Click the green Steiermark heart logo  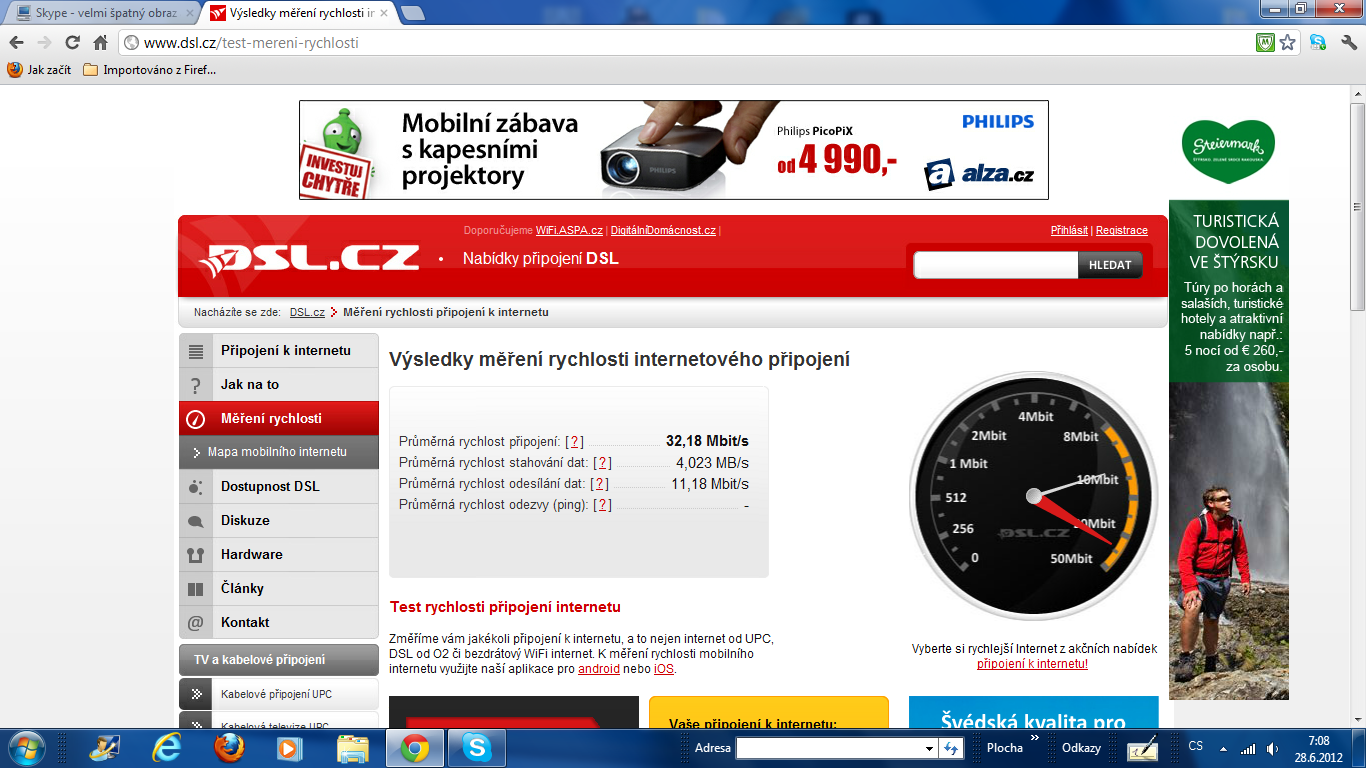pyautogui.click(x=1227, y=150)
